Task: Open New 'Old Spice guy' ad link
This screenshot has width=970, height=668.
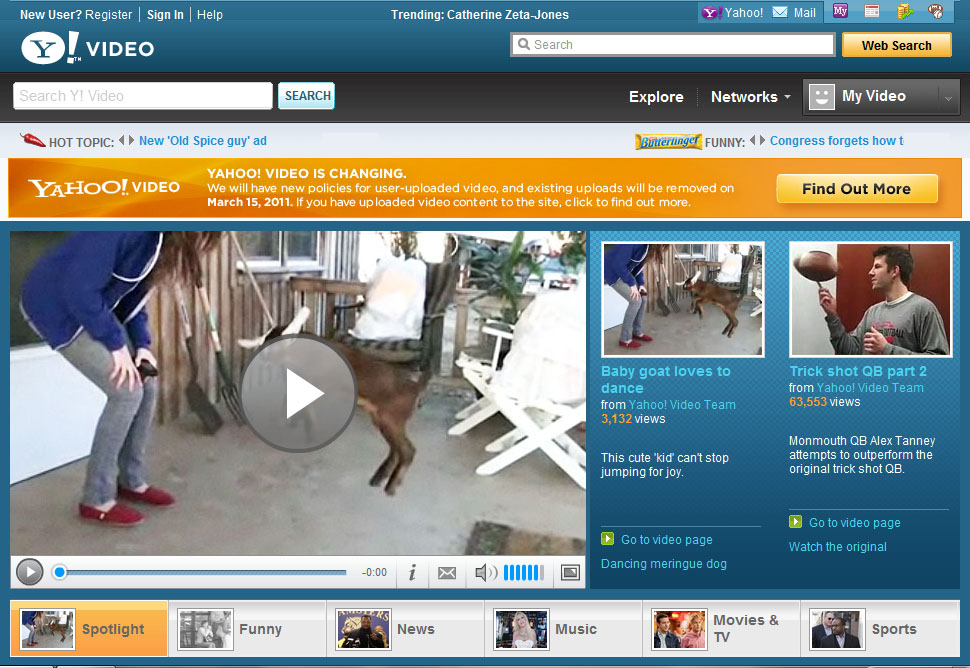Action: (x=203, y=141)
